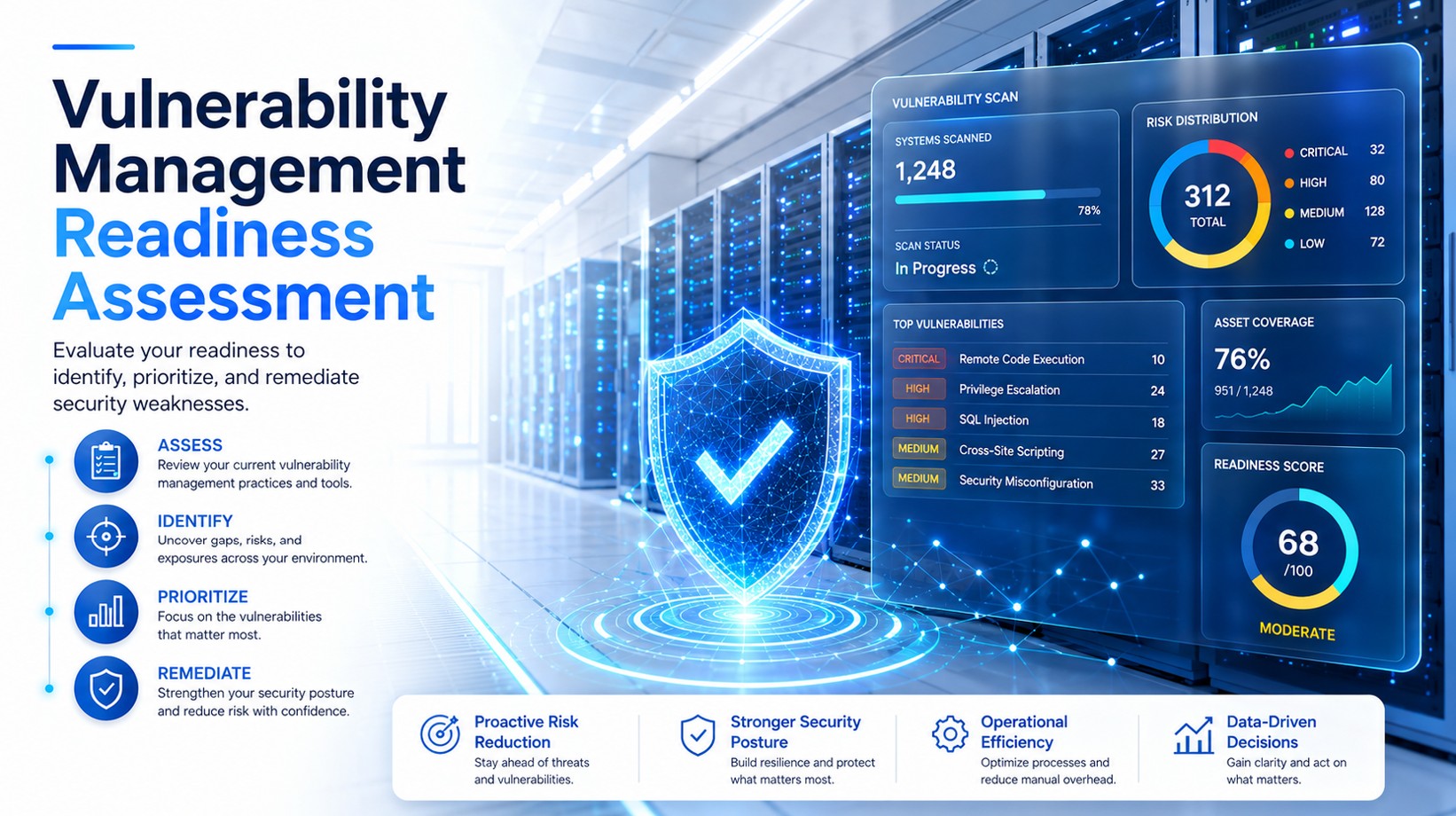Click the SYSTEMS SCANNED label
Image resolution: width=1456 pixels, height=816 pixels.
[x=943, y=139]
